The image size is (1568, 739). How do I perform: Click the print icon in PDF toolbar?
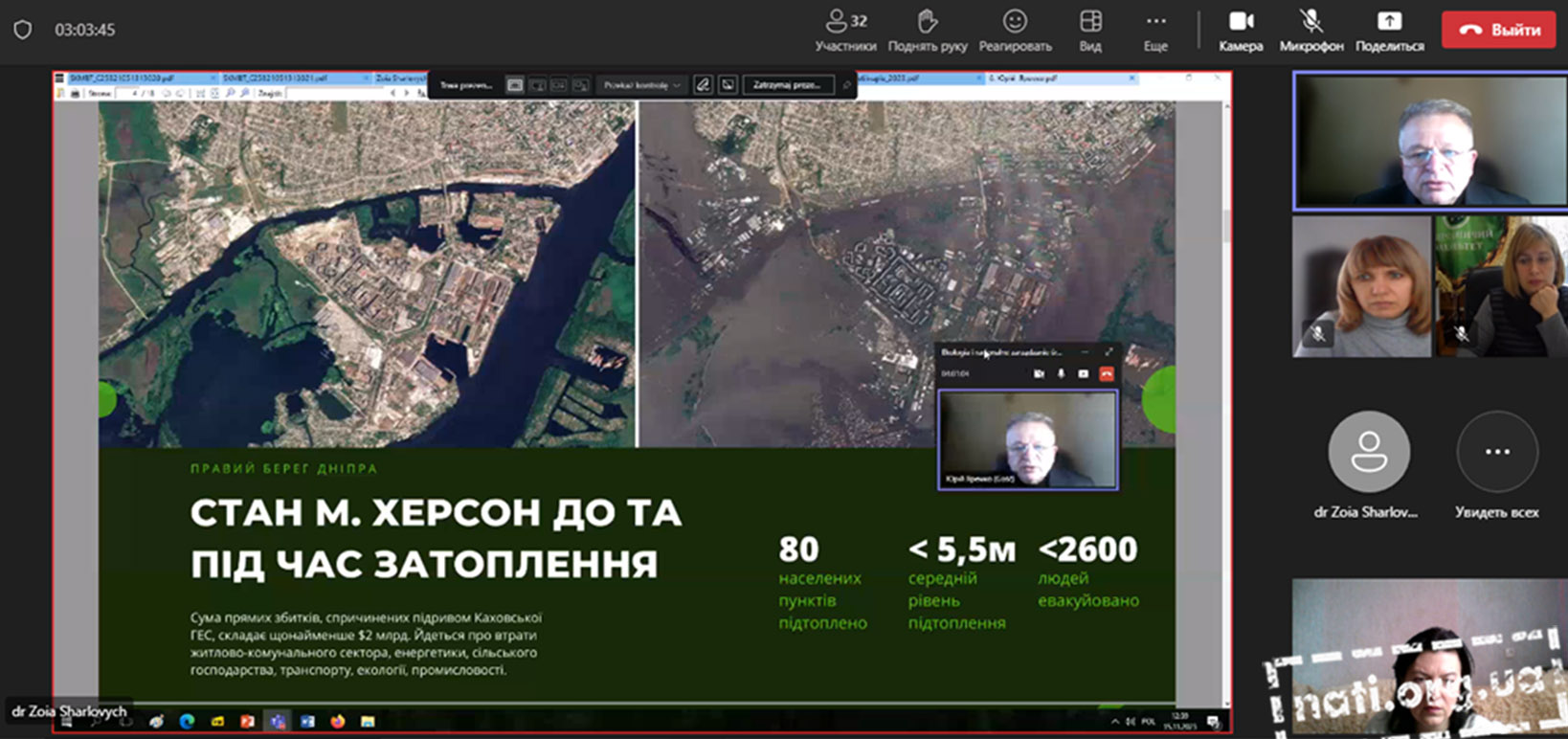pyautogui.click(x=75, y=94)
